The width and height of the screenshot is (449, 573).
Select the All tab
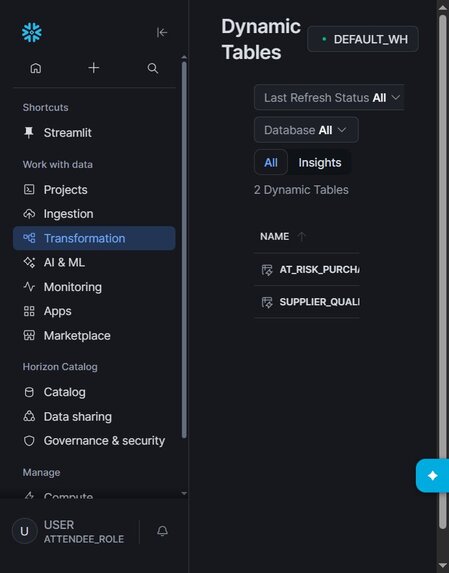(x=271, y=162)
